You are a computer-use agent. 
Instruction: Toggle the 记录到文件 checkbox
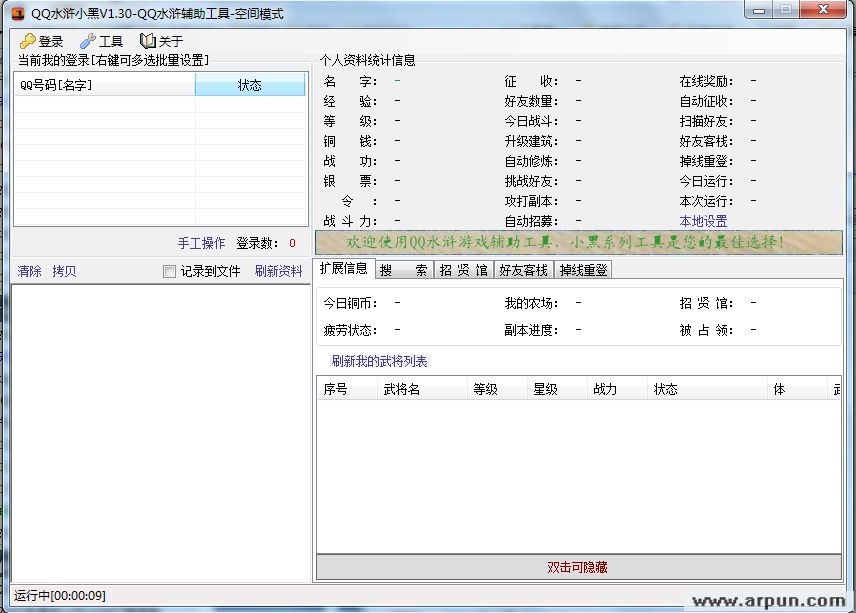[x=169, y=271]
